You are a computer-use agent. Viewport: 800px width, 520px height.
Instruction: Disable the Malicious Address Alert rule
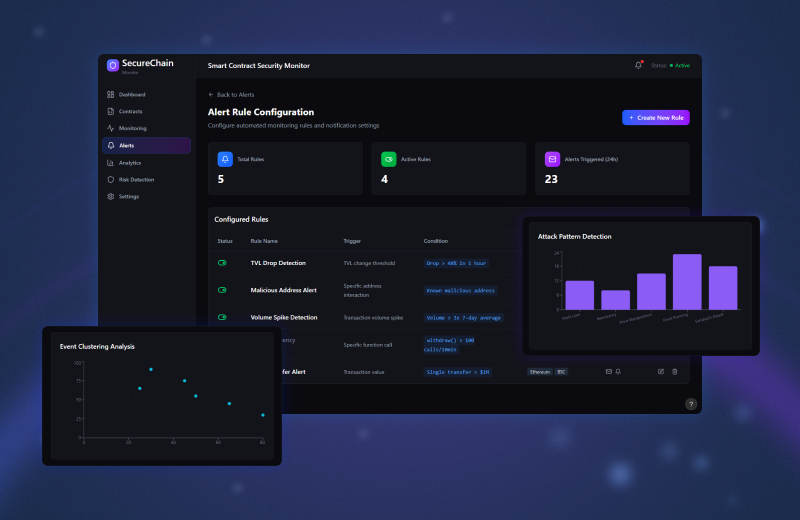pos(222,290)
